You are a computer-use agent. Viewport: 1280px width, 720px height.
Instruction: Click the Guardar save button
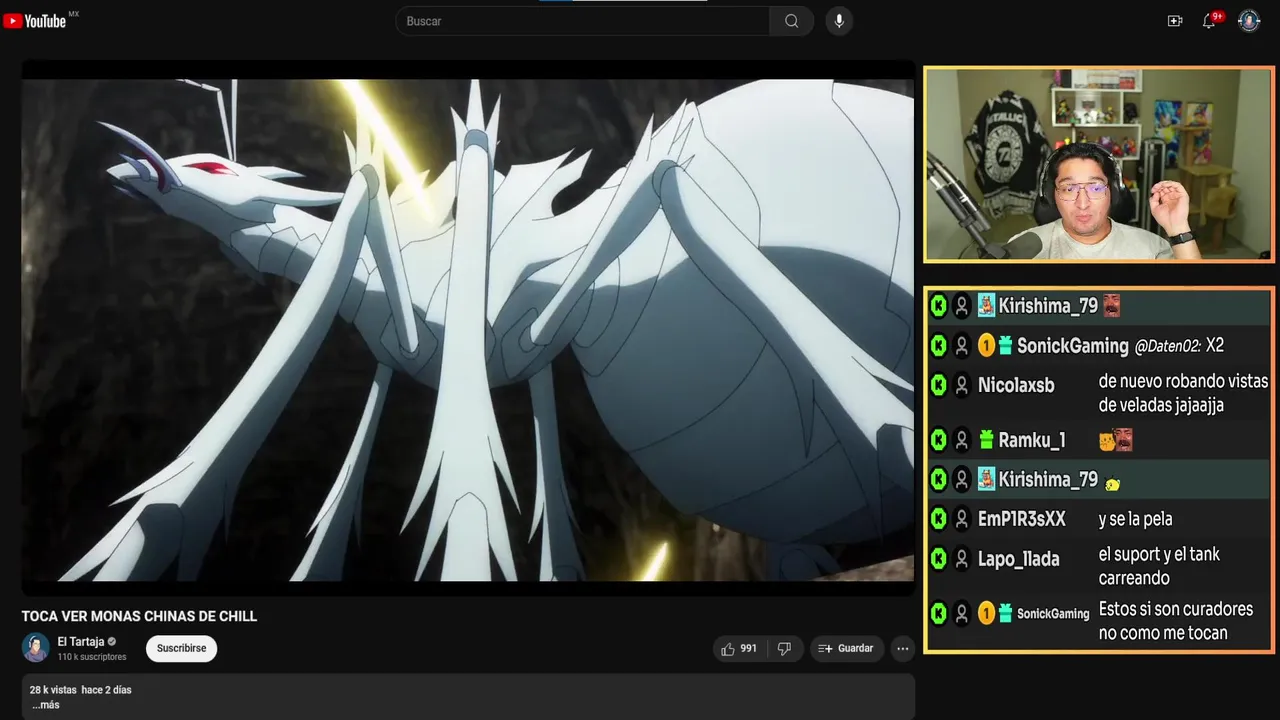click(846, 649)
